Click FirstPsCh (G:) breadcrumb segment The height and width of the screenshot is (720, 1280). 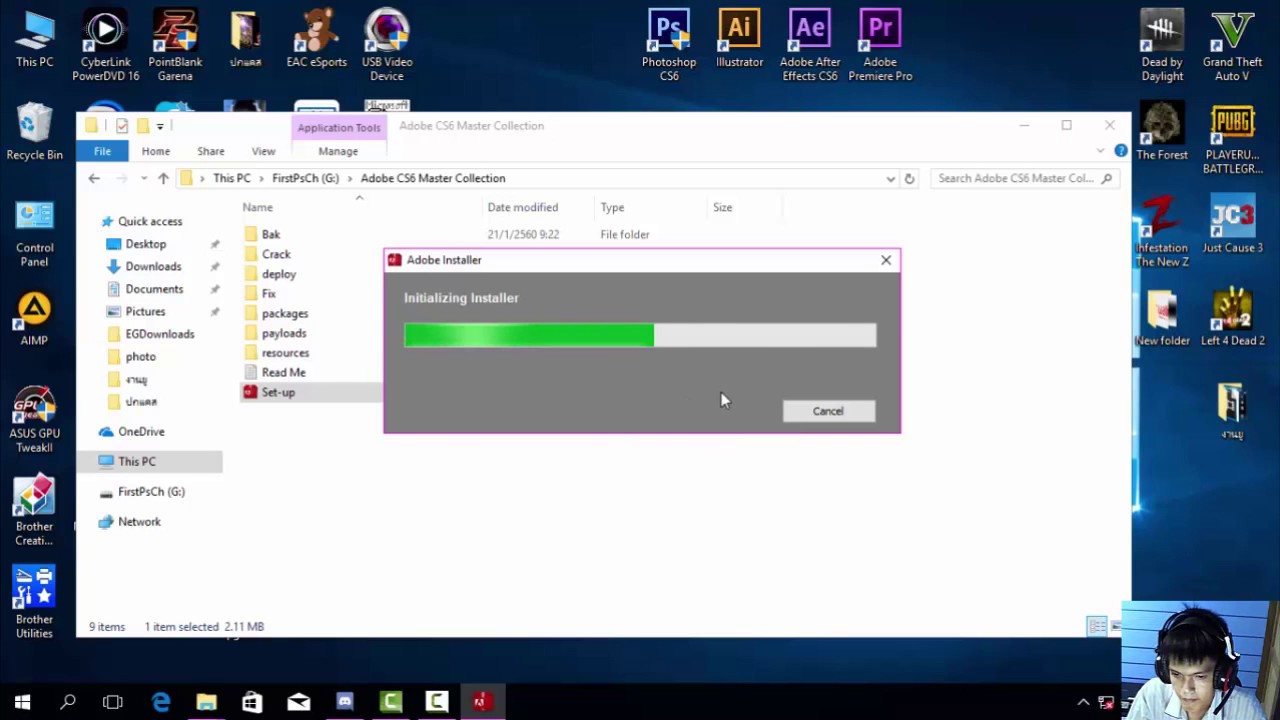[x=305, y=178]
